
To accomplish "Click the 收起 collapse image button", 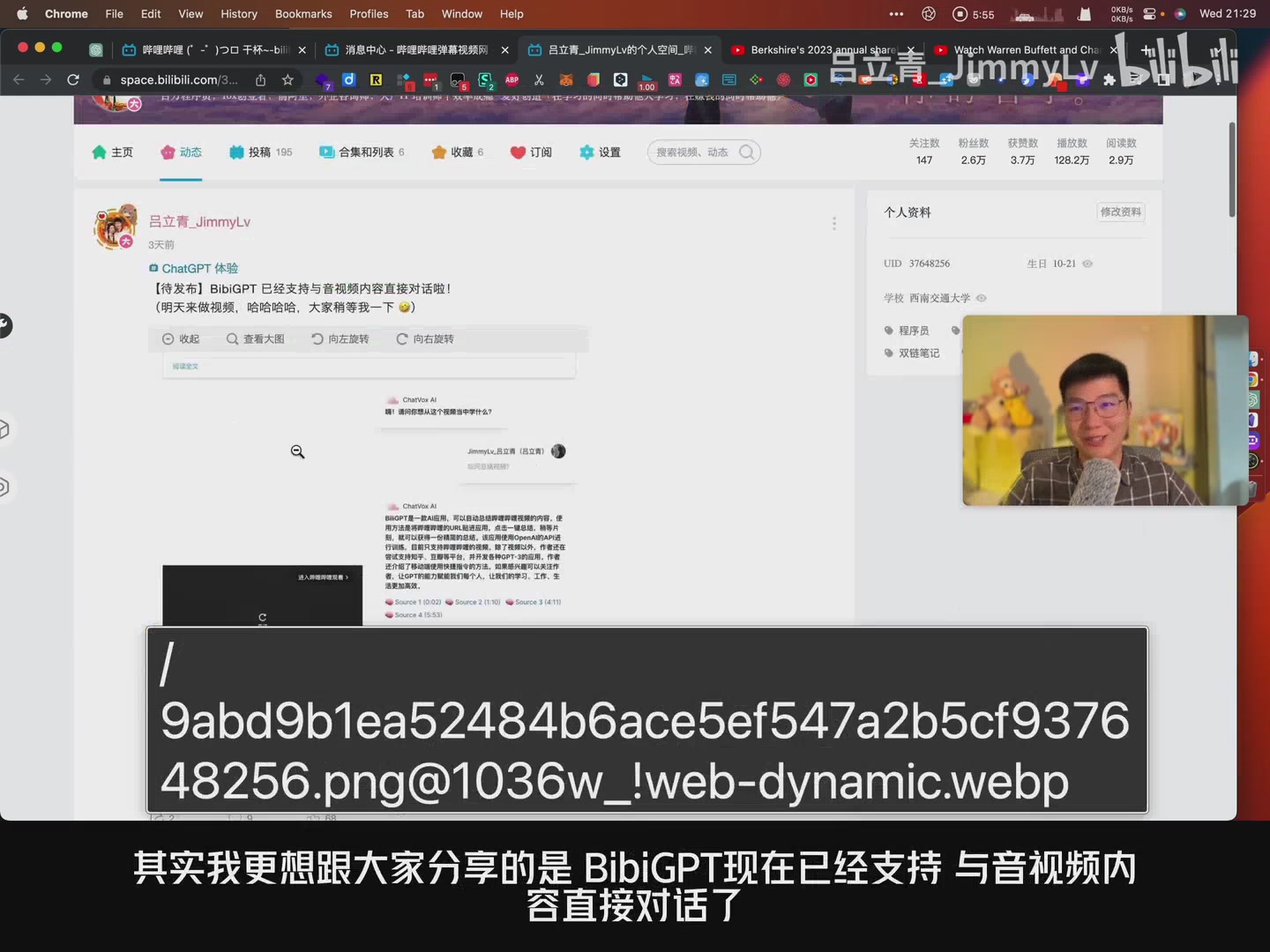I will (181, 339).
